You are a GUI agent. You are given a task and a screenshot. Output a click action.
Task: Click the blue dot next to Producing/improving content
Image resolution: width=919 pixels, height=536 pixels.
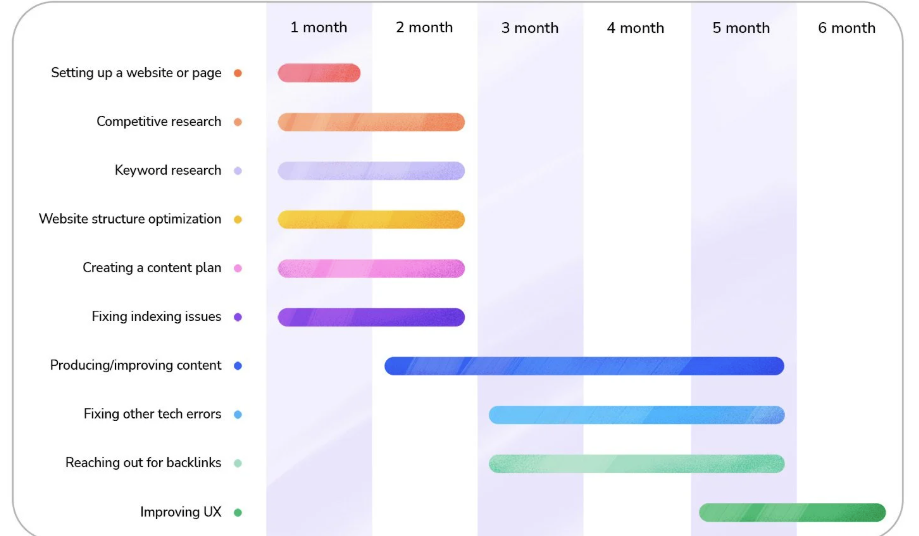click(x=237, y=366)
